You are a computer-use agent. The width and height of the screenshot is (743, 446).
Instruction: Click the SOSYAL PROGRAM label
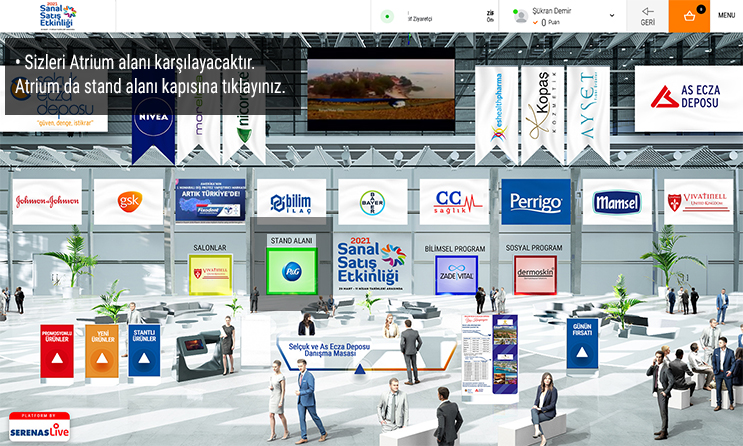[534, 248]
